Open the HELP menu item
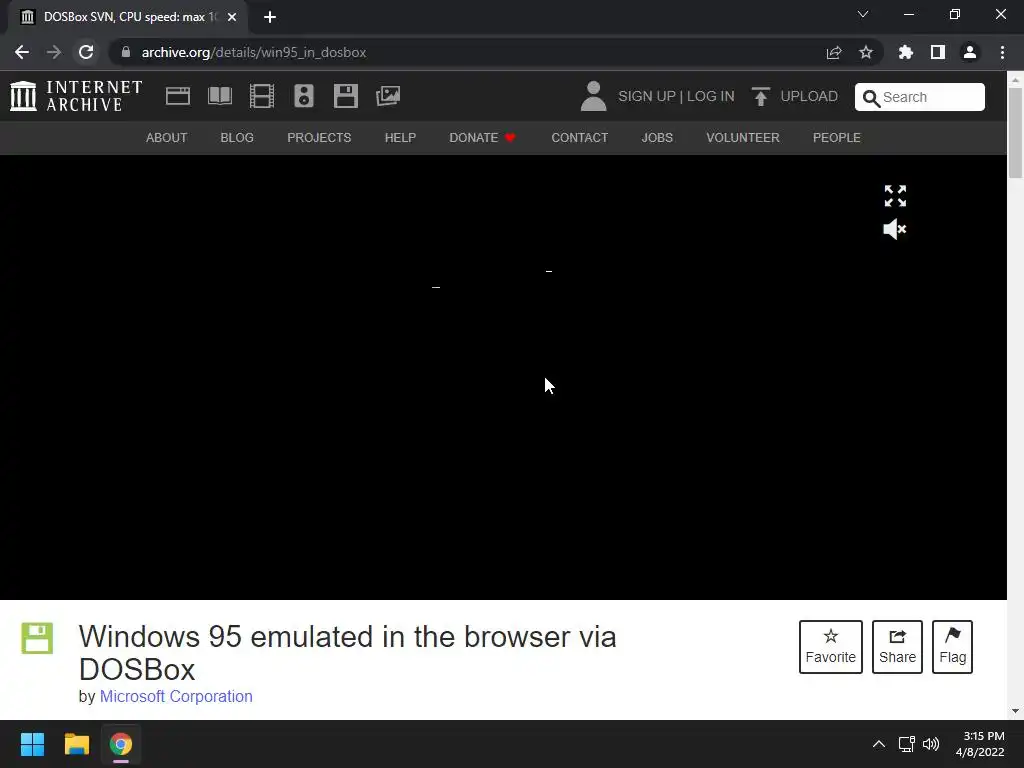The width and height of the screenshot is (1024, 768). 400,138
